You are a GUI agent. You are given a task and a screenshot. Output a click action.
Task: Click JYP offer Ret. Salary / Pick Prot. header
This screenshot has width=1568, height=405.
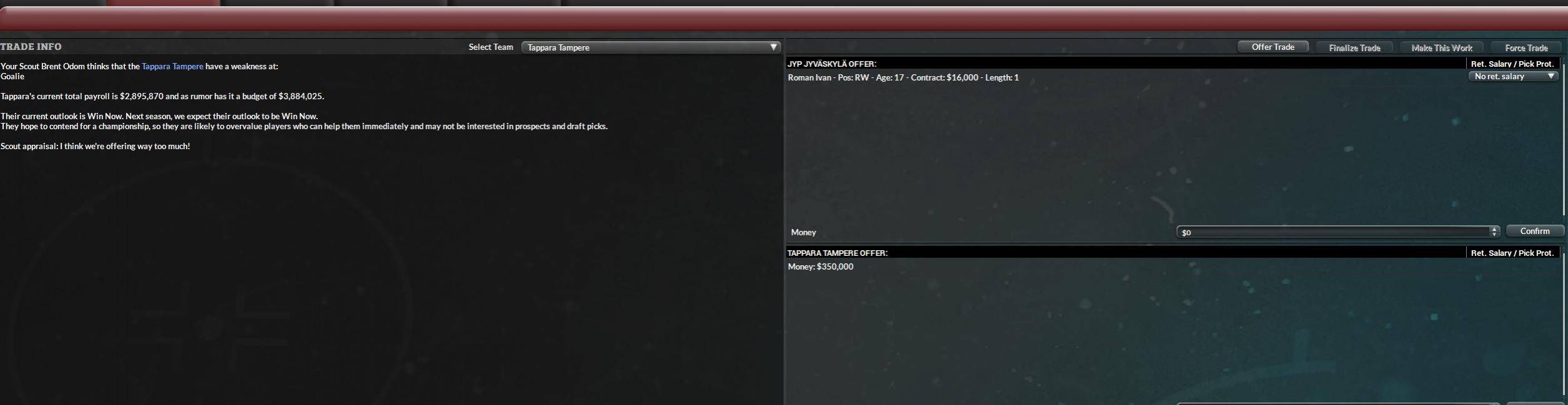[x=1512, y=64]
